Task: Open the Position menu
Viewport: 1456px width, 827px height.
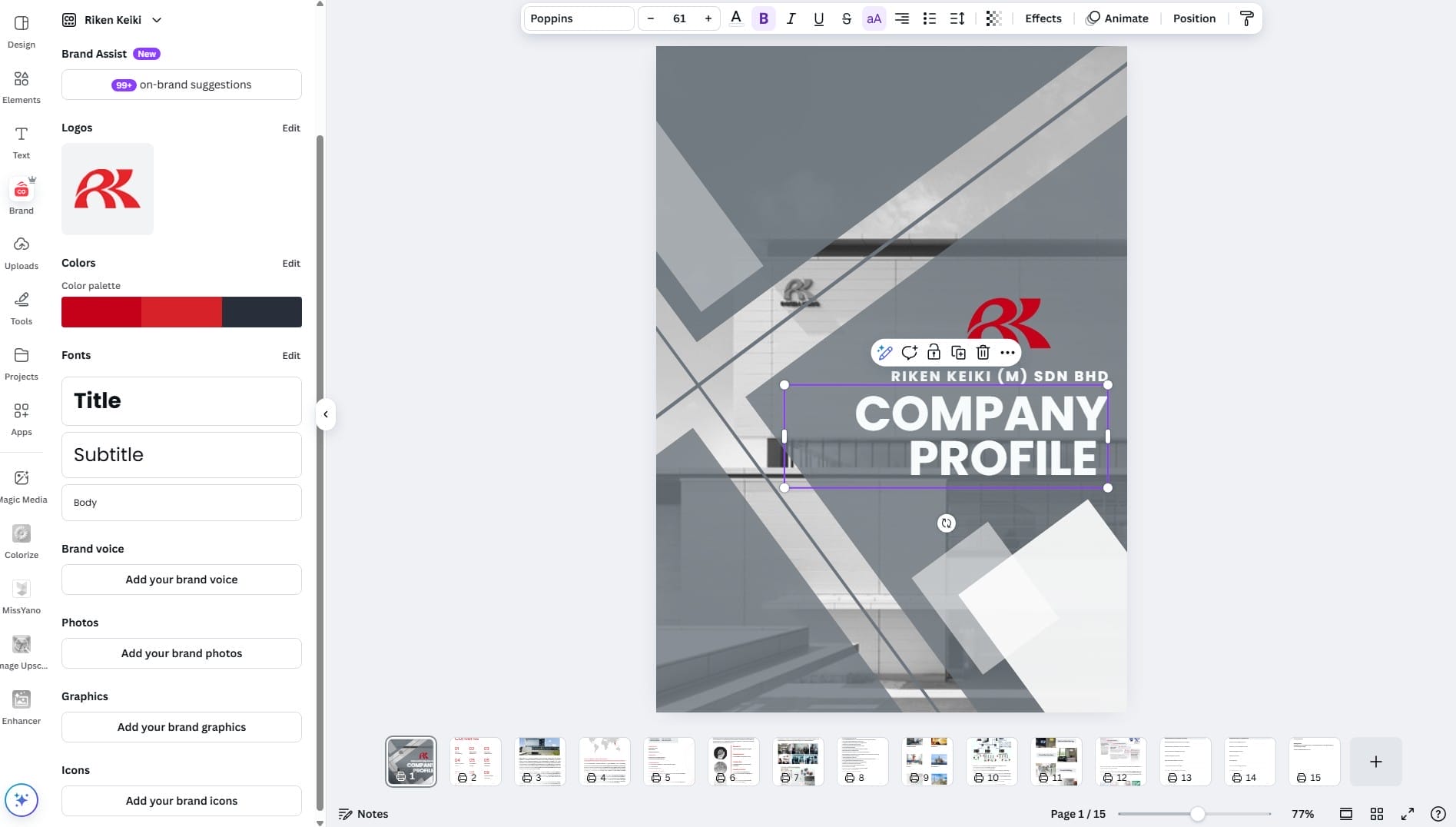Action: point(1193,18)
